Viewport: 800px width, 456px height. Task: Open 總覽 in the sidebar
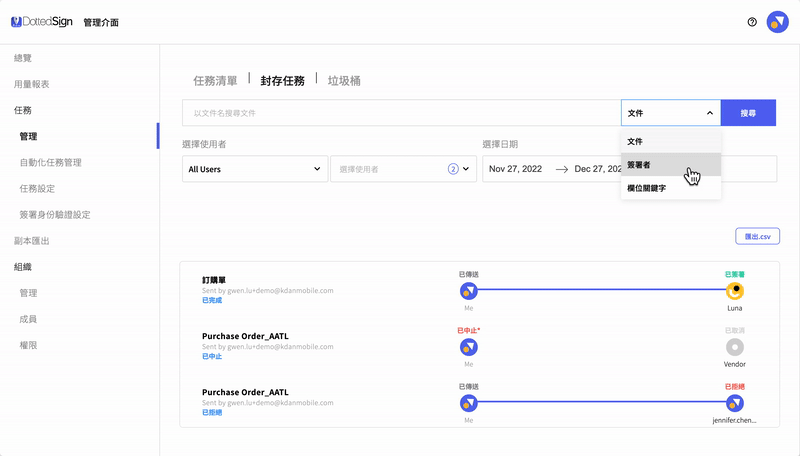coord(22,58)
